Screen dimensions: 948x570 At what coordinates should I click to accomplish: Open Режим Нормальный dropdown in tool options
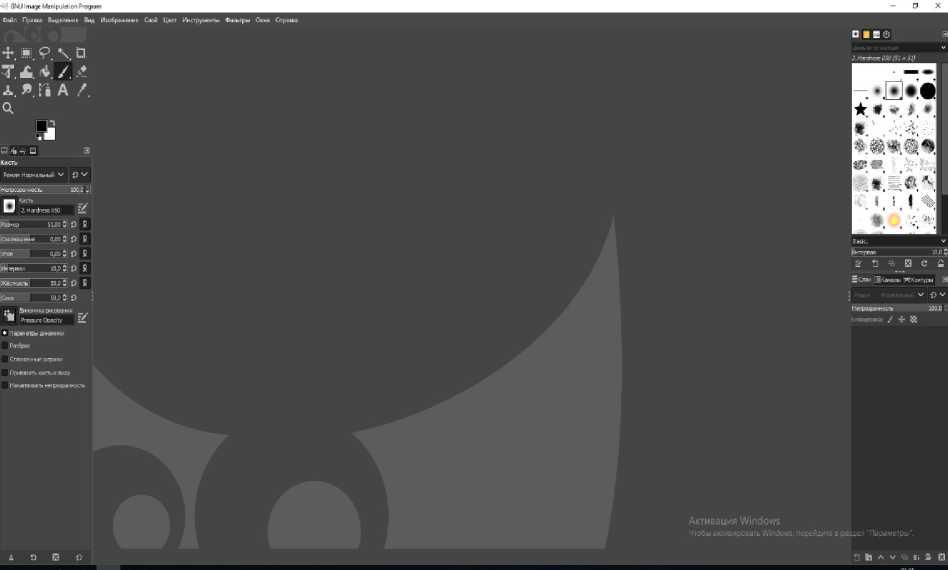pos(33,175)
